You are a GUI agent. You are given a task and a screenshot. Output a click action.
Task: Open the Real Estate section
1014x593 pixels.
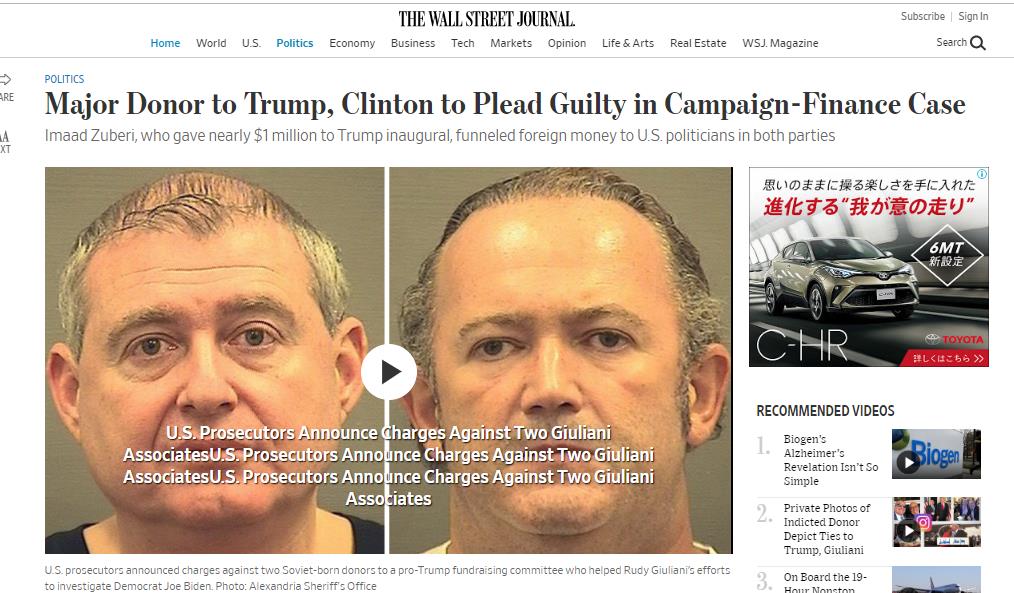pos(698,43)
